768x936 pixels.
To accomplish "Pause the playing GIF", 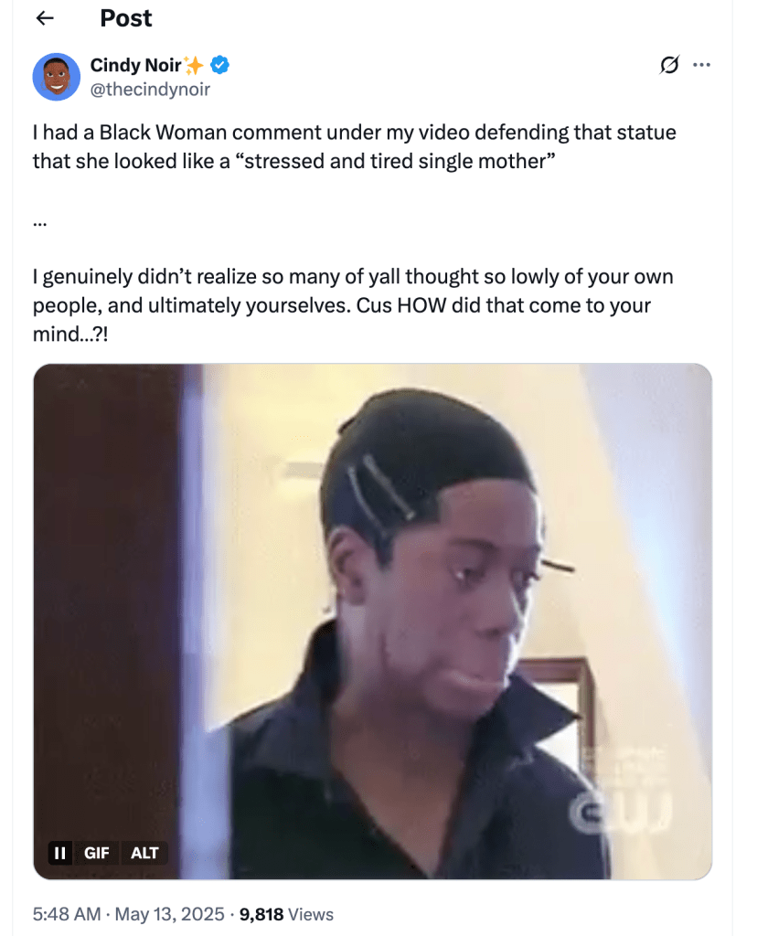I will pyautogui.click(x=60, y=852).
